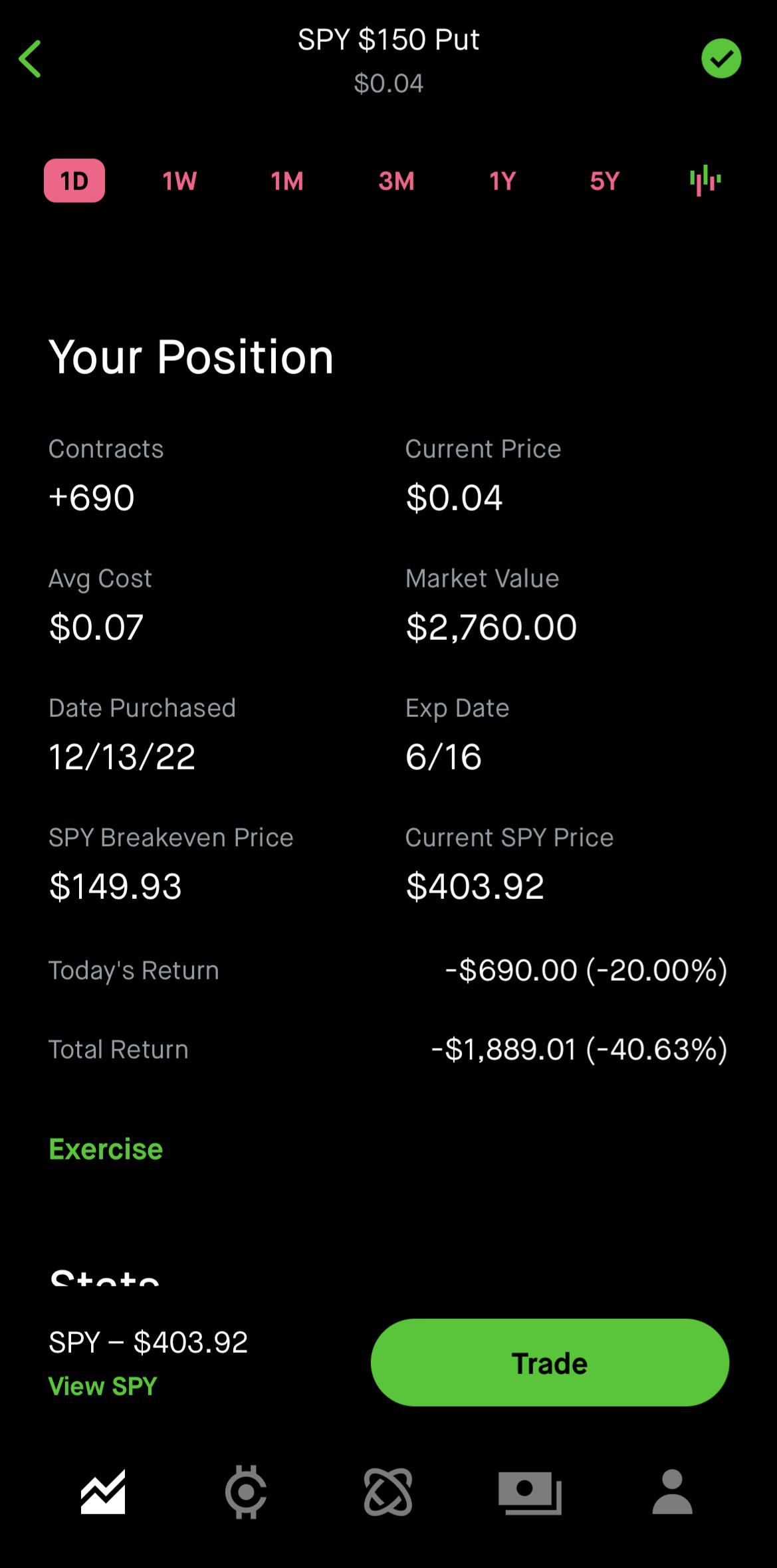Open the cash tab icon

530,1492
